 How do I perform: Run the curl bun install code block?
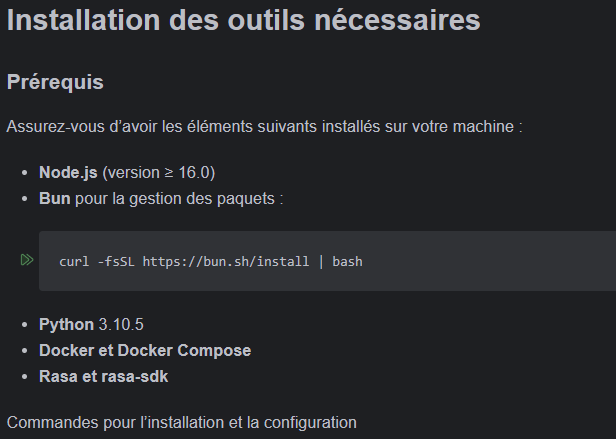coord(26,261)
